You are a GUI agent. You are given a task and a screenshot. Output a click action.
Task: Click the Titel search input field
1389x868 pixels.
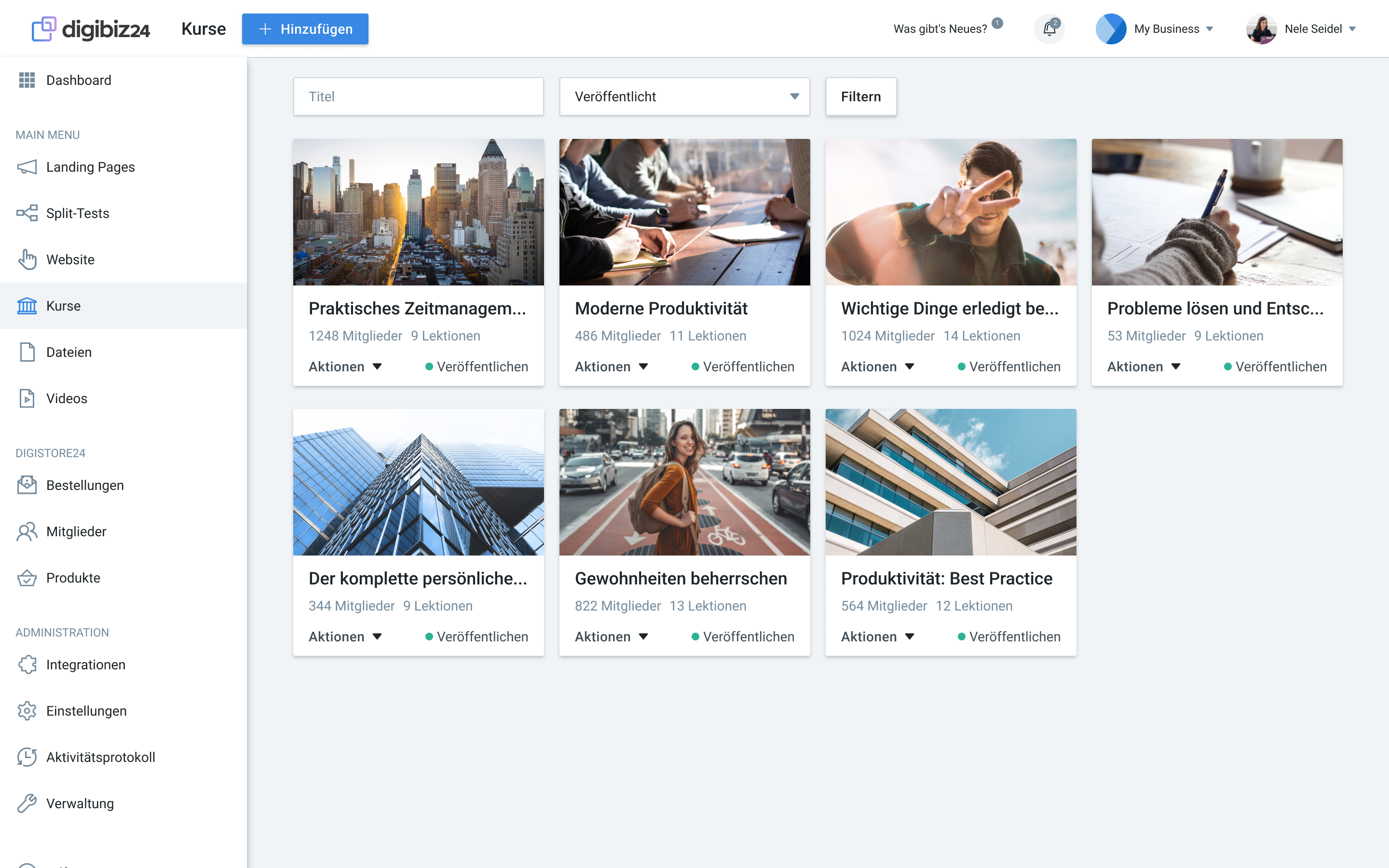point(418,96)
